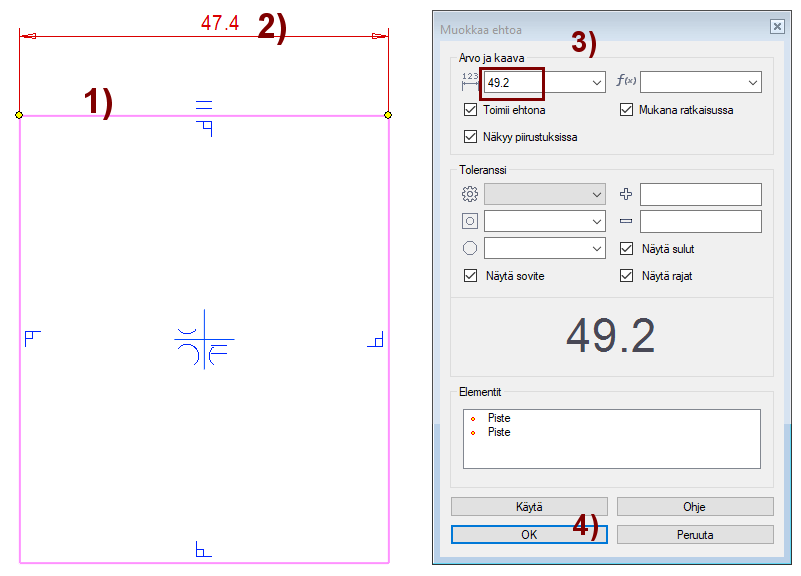Screen dimensions: 801x576
Task: Click the 47.4 dimension value in sketch
Action: click(x=220, y=23)
